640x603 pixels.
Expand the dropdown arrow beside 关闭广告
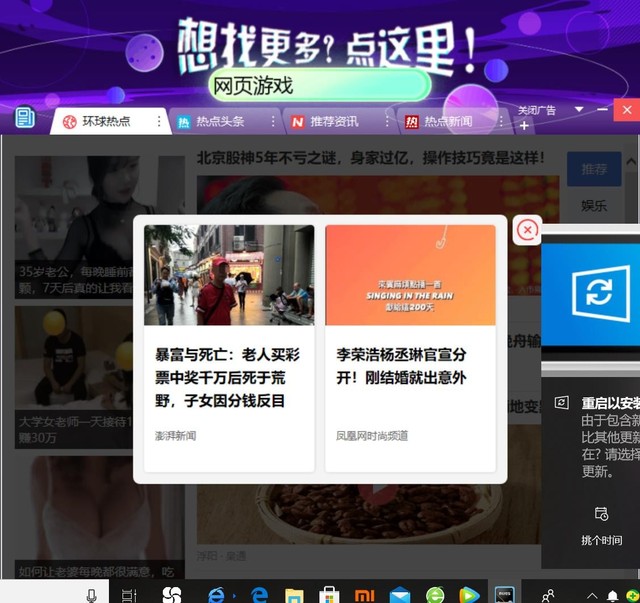pos(578,109)
